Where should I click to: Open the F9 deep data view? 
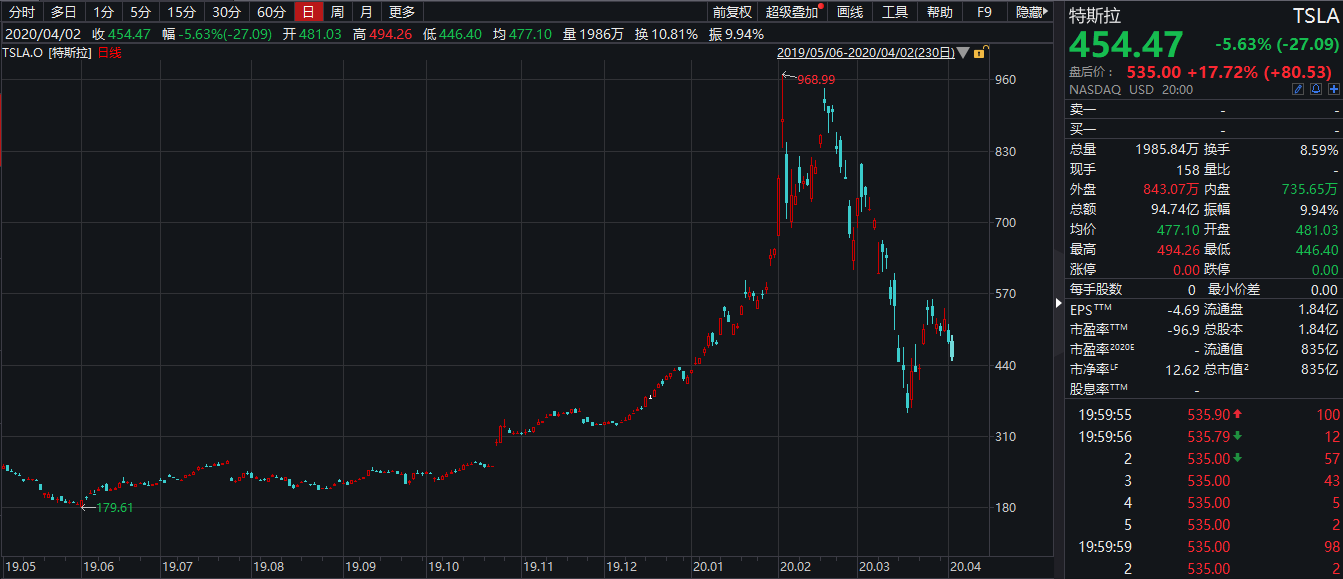pos(984,12)
